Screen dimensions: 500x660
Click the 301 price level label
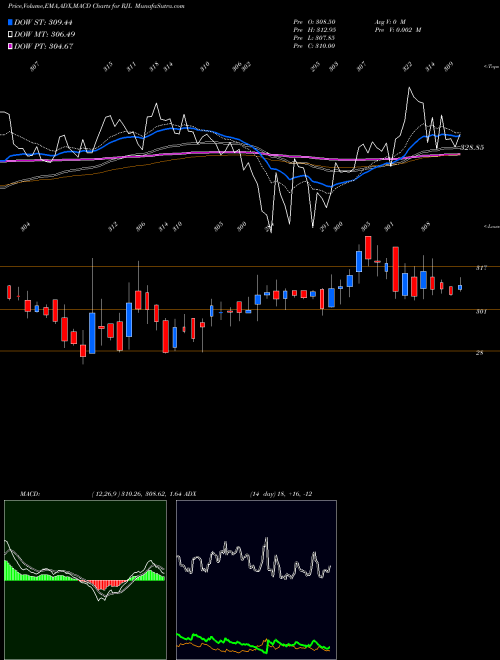pyautogui.click(x=481, y=311)
